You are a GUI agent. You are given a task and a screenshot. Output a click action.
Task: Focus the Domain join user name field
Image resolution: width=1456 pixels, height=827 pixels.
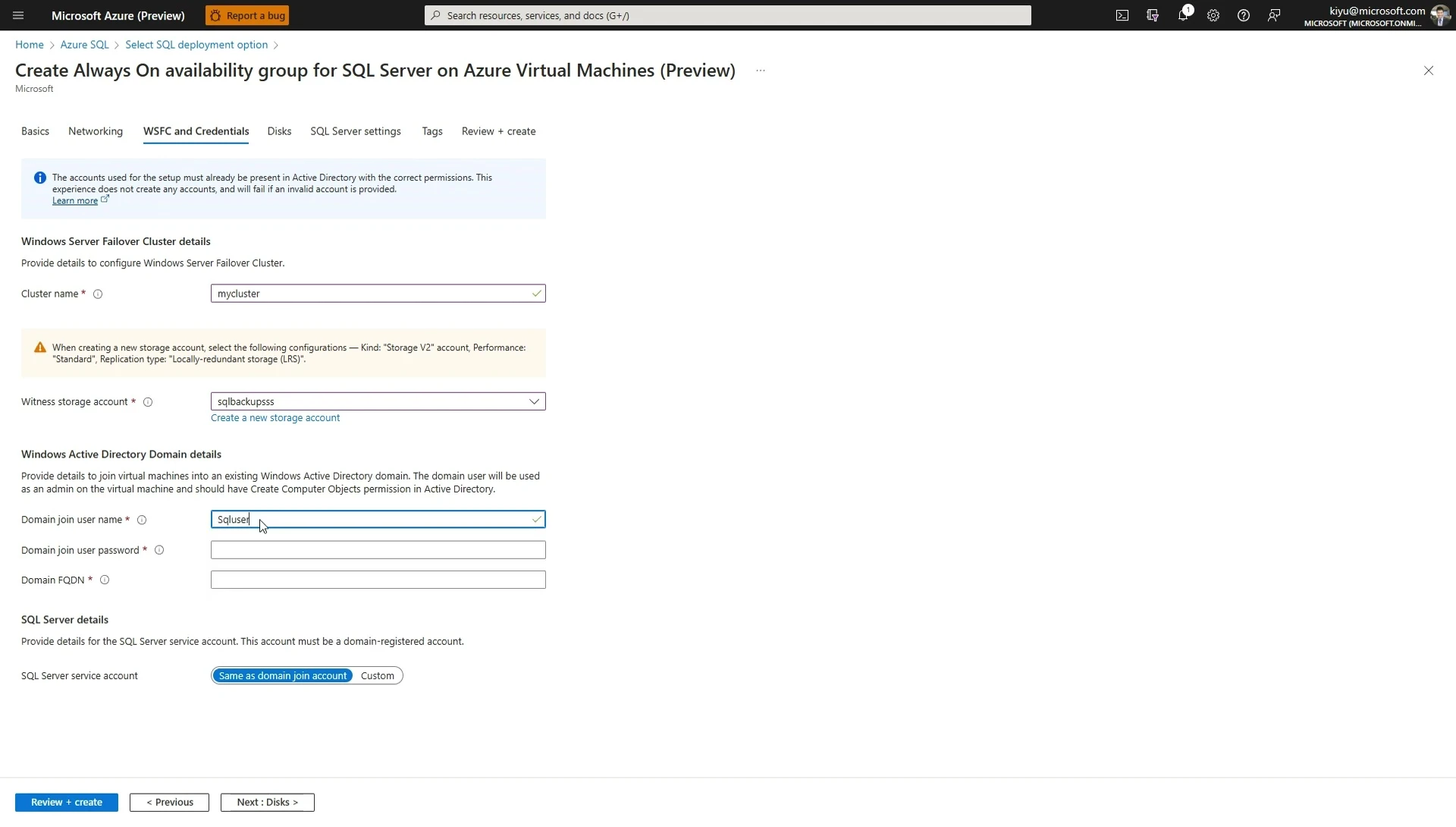pos(378,520)
